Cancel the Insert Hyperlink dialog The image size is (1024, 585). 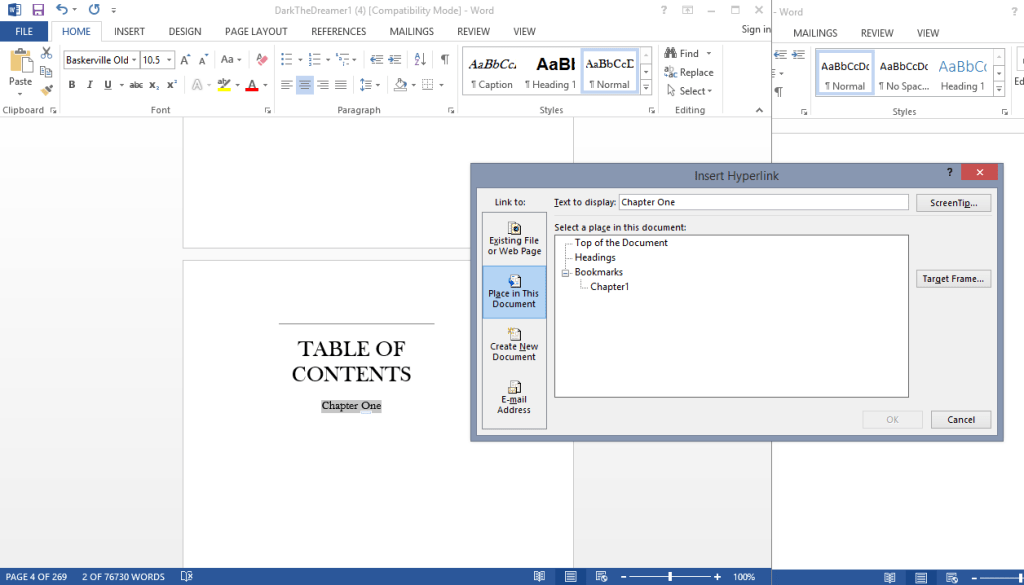tap(960, 419)
